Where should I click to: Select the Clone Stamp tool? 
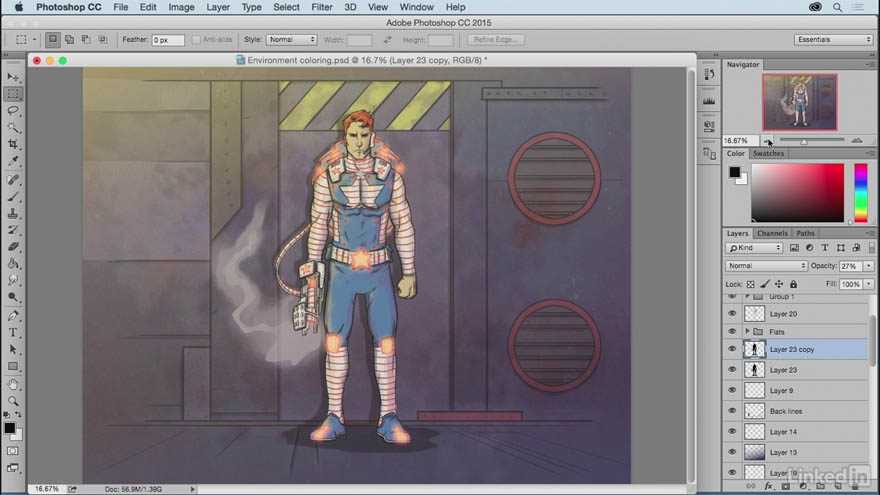coord(13,213)
